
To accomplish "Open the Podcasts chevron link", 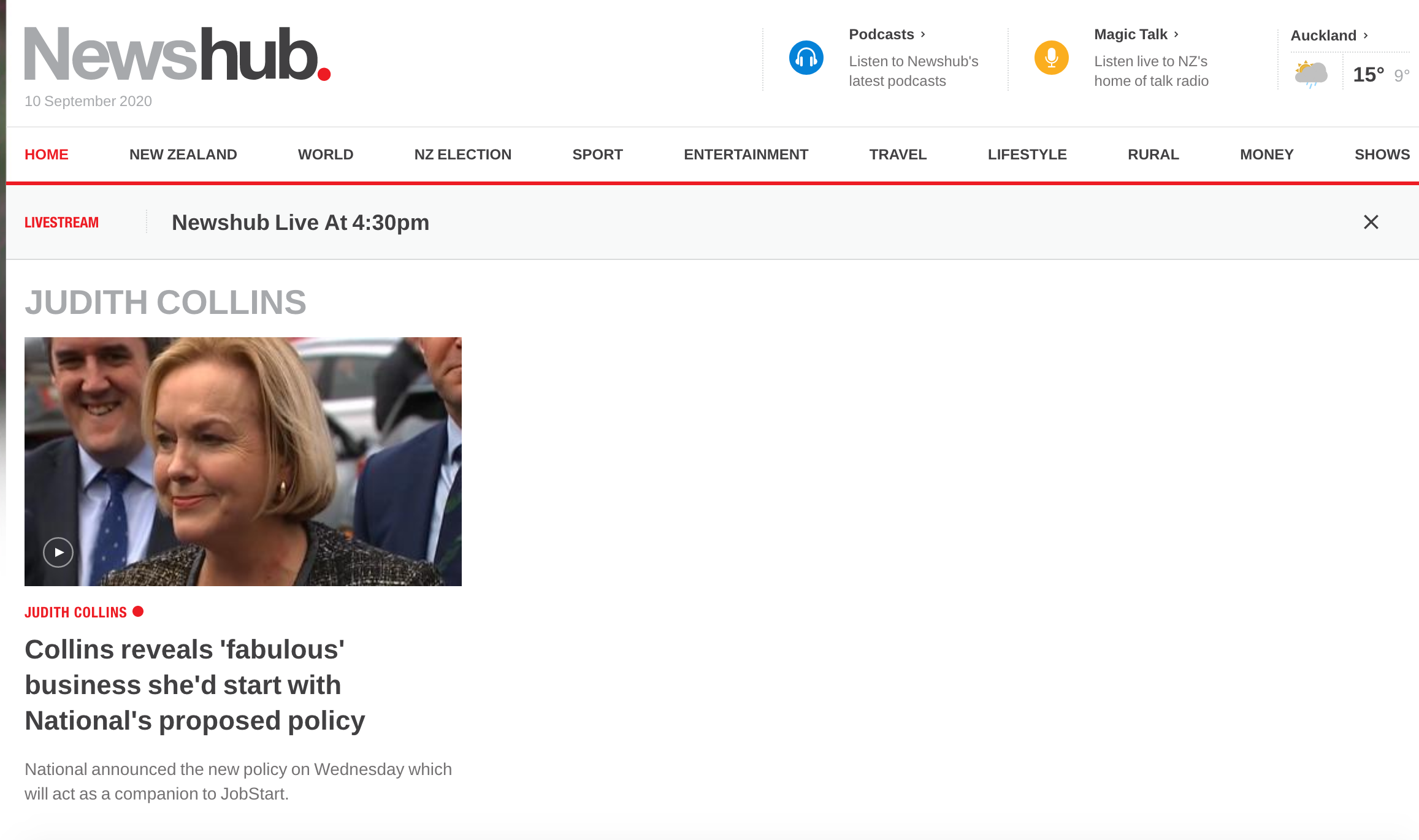I will pos(922,34).
